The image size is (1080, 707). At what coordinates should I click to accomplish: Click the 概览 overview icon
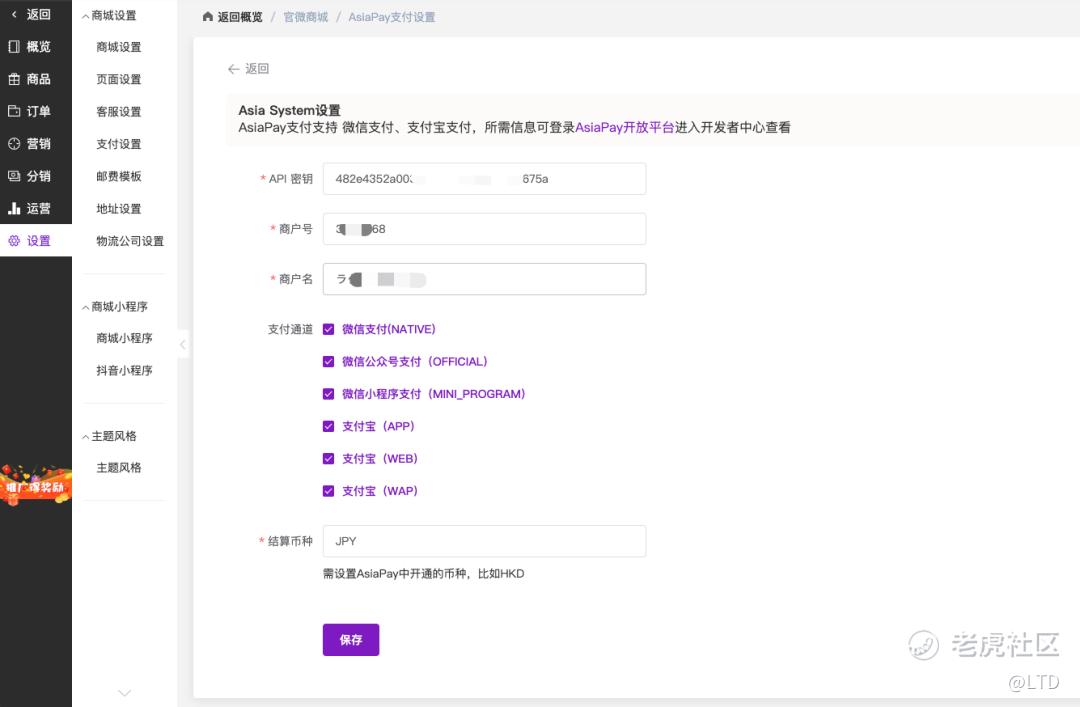pos(14,46)
